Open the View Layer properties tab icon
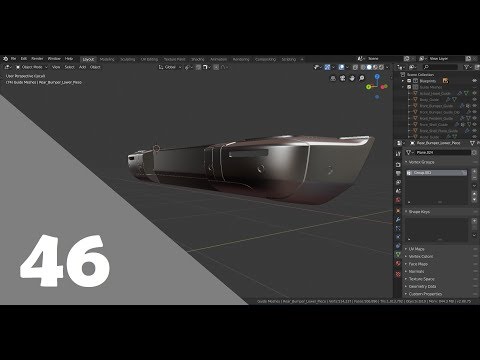This screenshot has width=480, height=360. [x=398, y=182]
